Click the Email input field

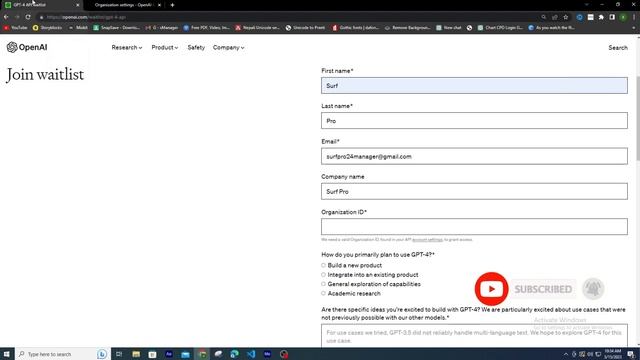tap(474, 156)
